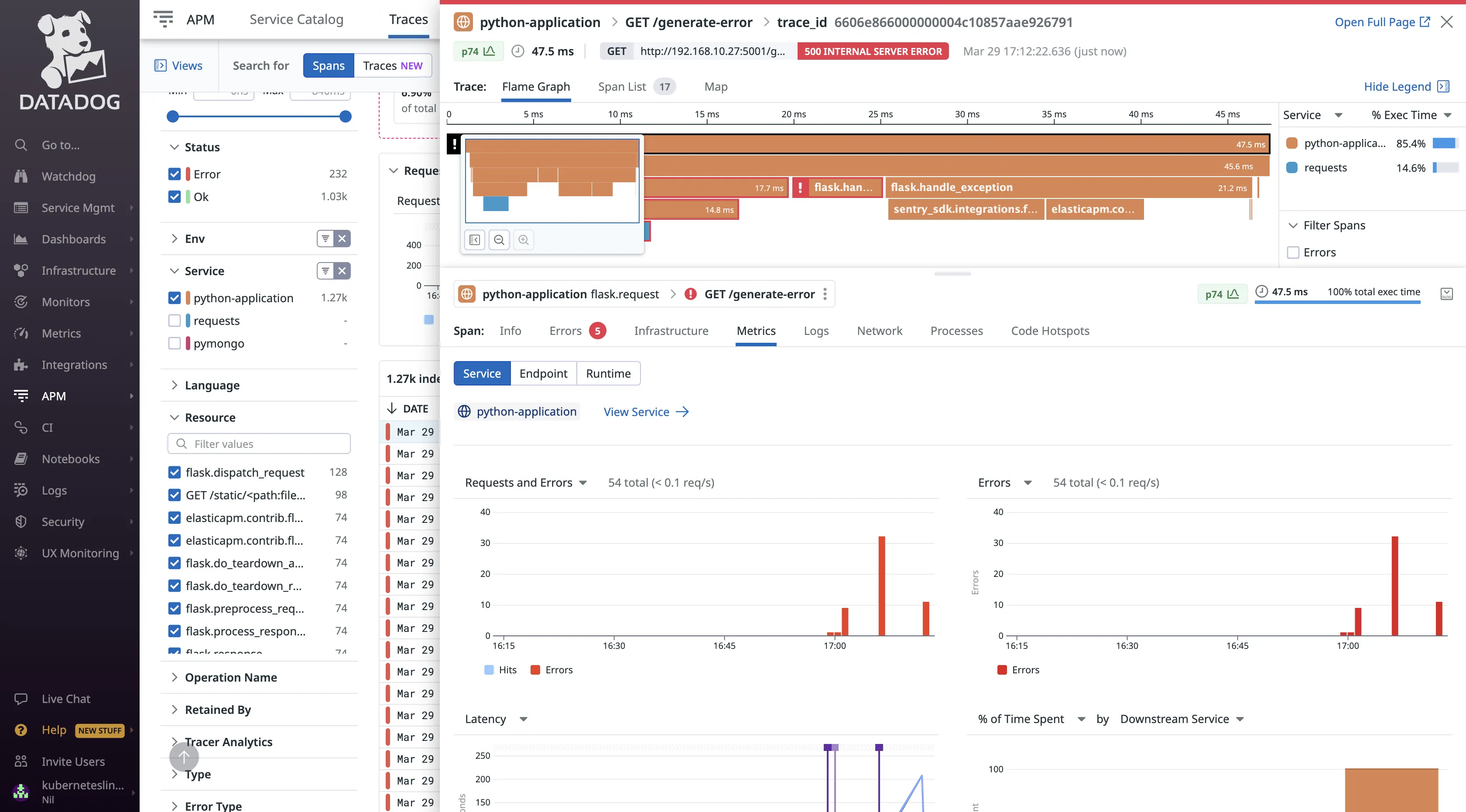Enable the requests service checkbox
The image size is (1466, 812).
[x=175, y=321]
